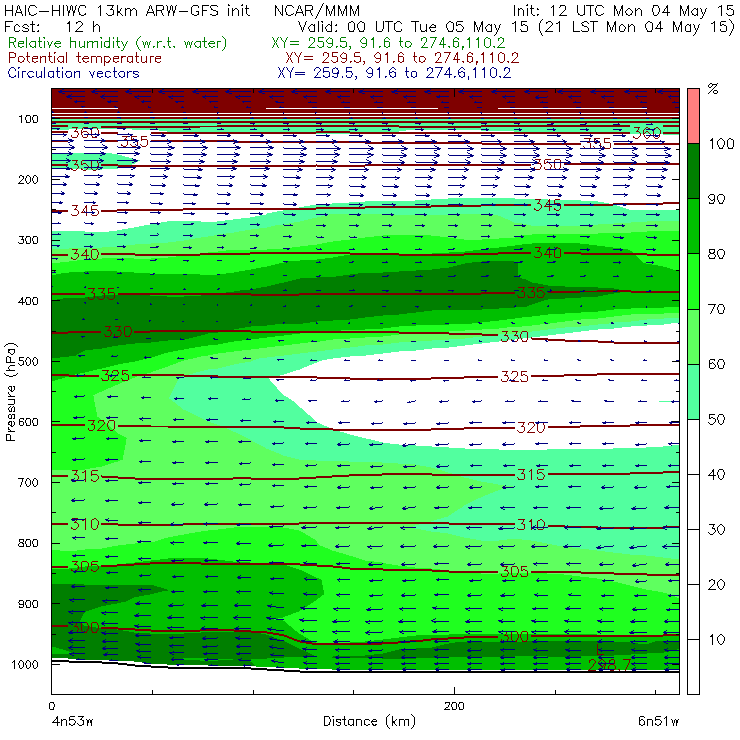This screenshot has height=740, width=740.
Task: Click the left '355' contour label
Action: 135,141
